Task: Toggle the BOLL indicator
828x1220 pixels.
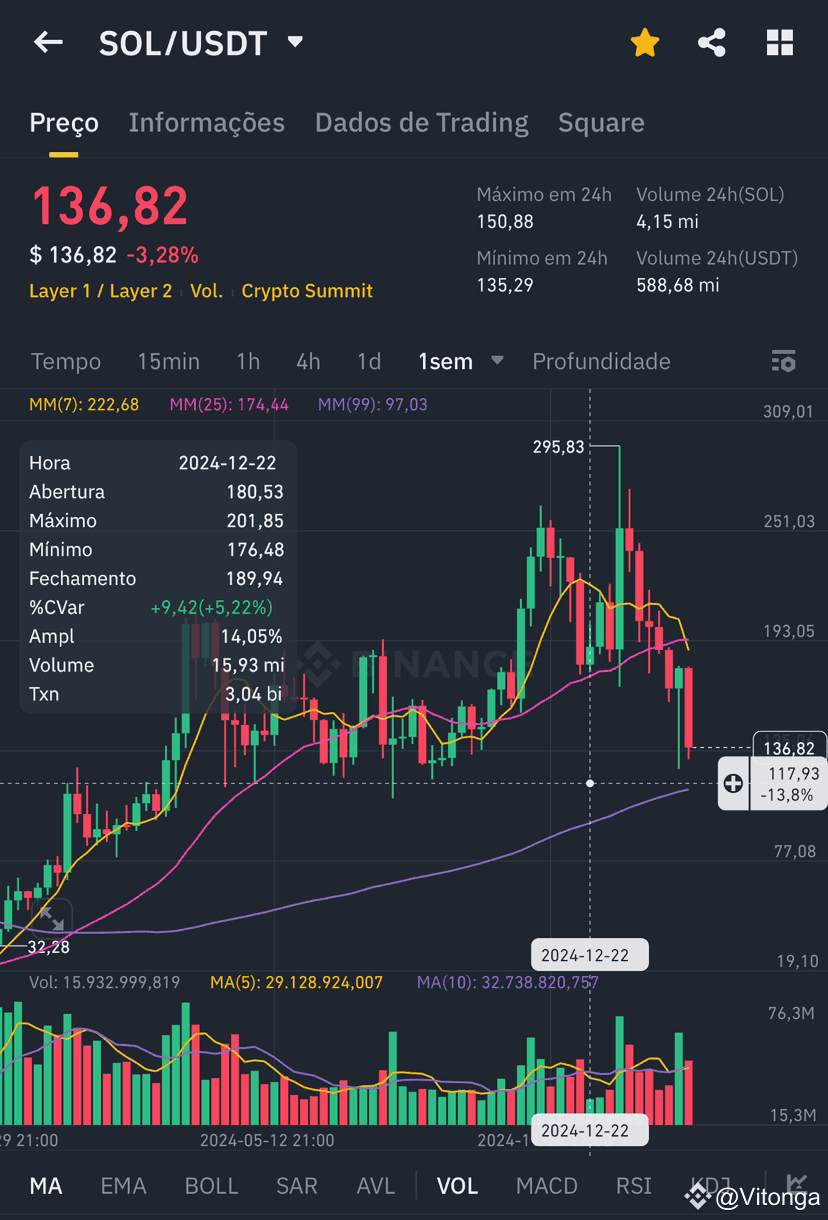Action: click(211, 1186)
